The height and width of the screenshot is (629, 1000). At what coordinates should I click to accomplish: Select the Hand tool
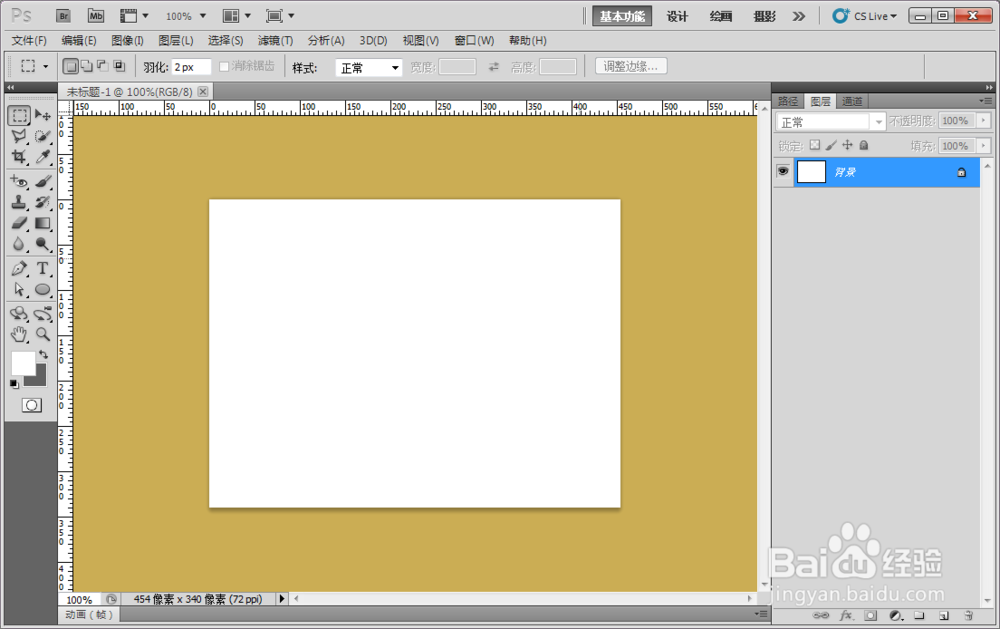(x=19, y=334)
